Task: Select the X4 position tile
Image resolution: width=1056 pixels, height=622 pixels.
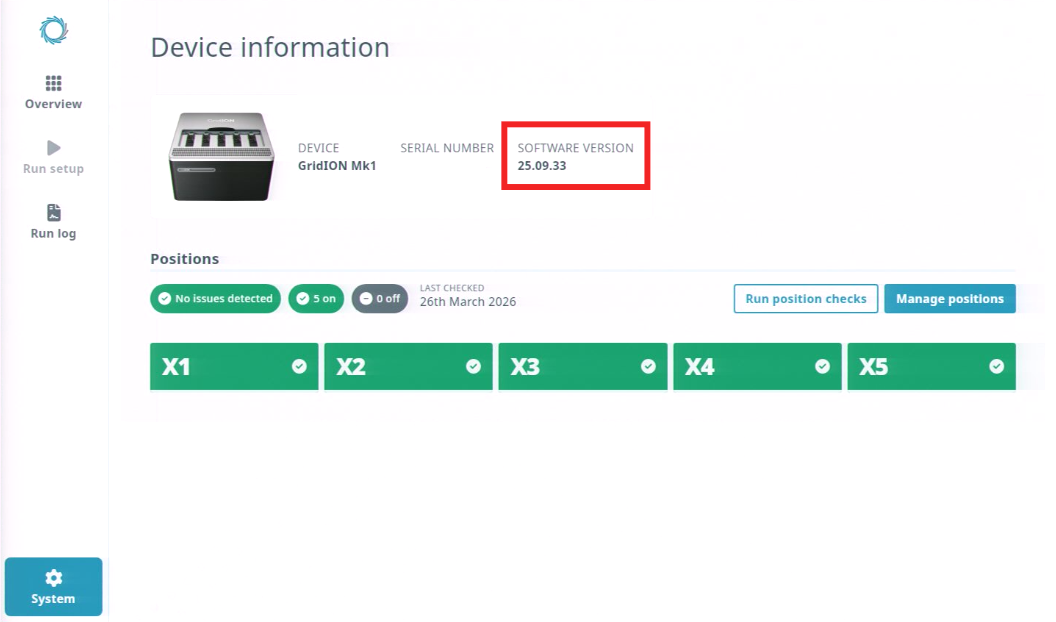Action: pos(758,366)
